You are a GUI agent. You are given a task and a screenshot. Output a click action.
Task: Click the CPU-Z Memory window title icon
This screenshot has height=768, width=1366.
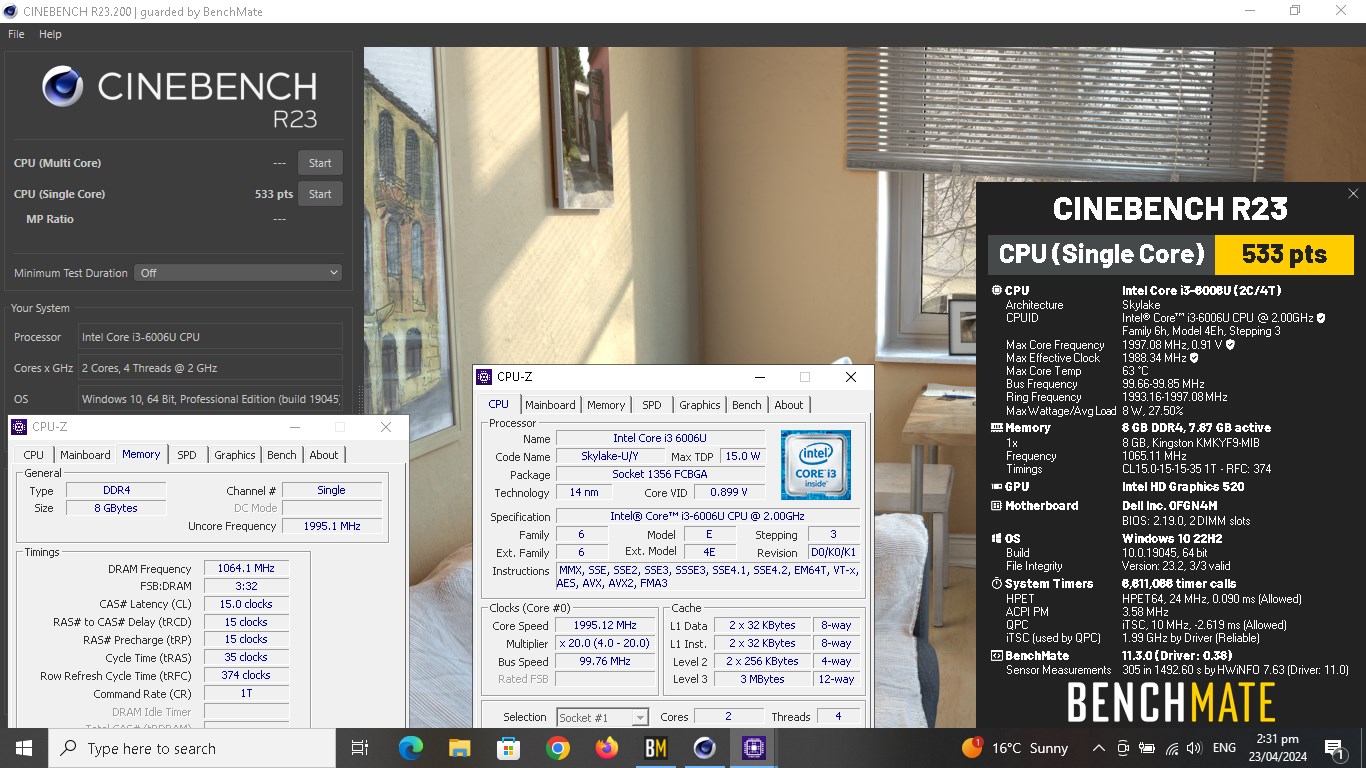[x=19, y=427]
